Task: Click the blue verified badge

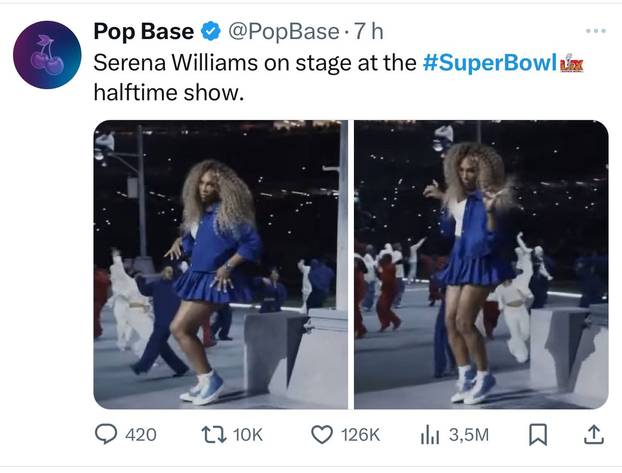Action: 211,33
